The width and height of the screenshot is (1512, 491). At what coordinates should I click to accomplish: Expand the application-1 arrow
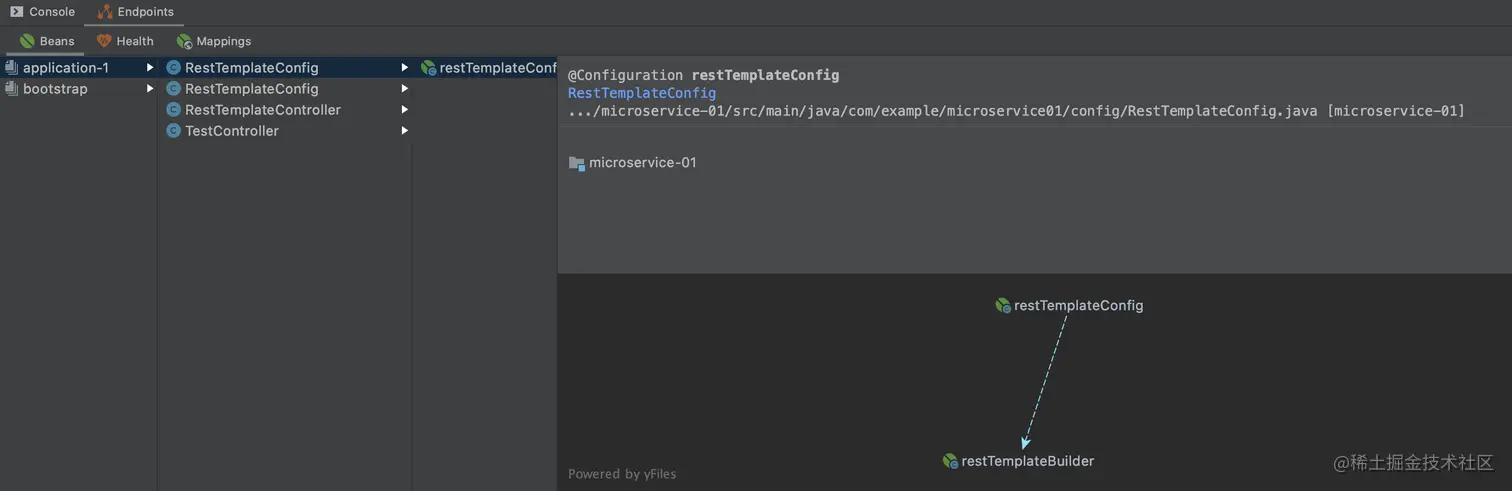150,68
